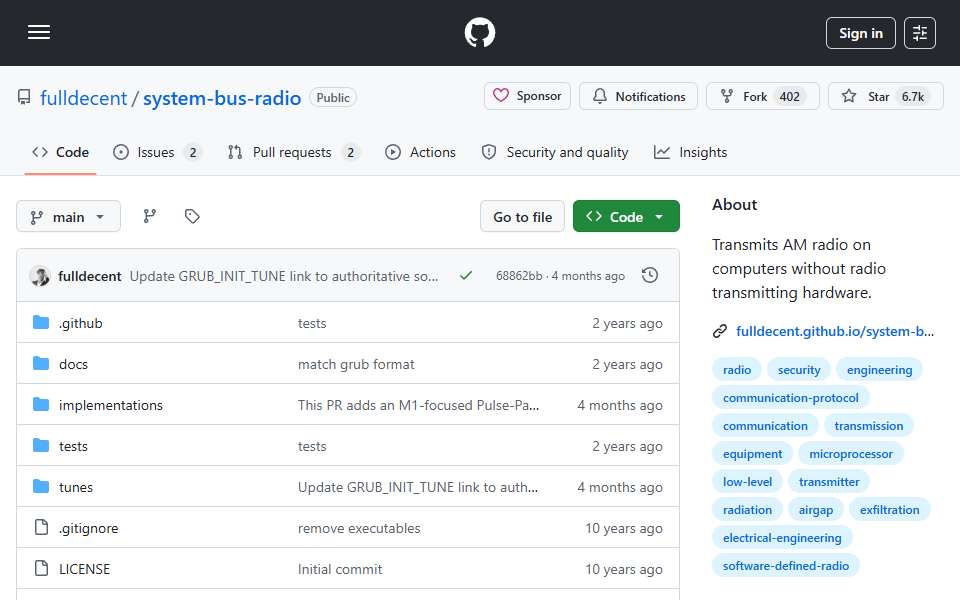Open the .gitignore file
This screenshot has width=960, height=600.
(88, 528)
